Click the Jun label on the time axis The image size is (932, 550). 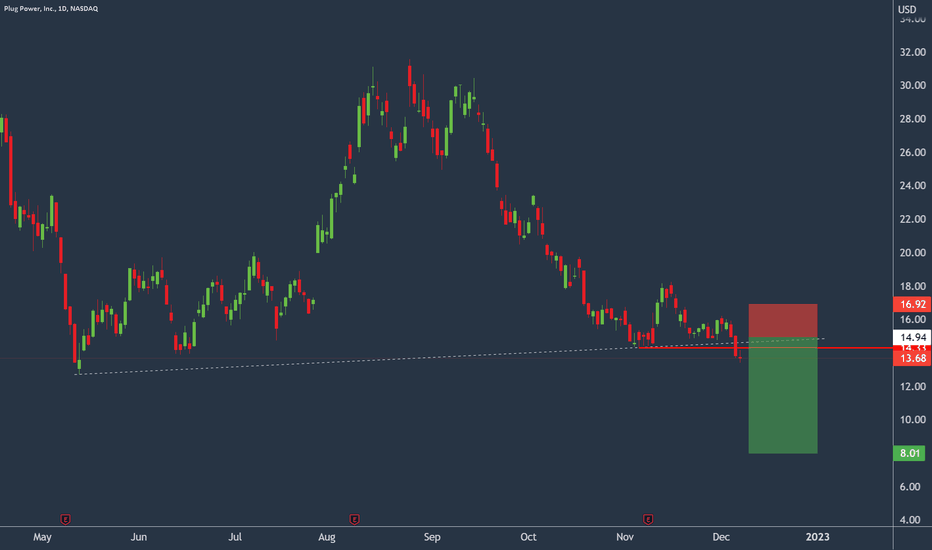(x=138, y=538)
